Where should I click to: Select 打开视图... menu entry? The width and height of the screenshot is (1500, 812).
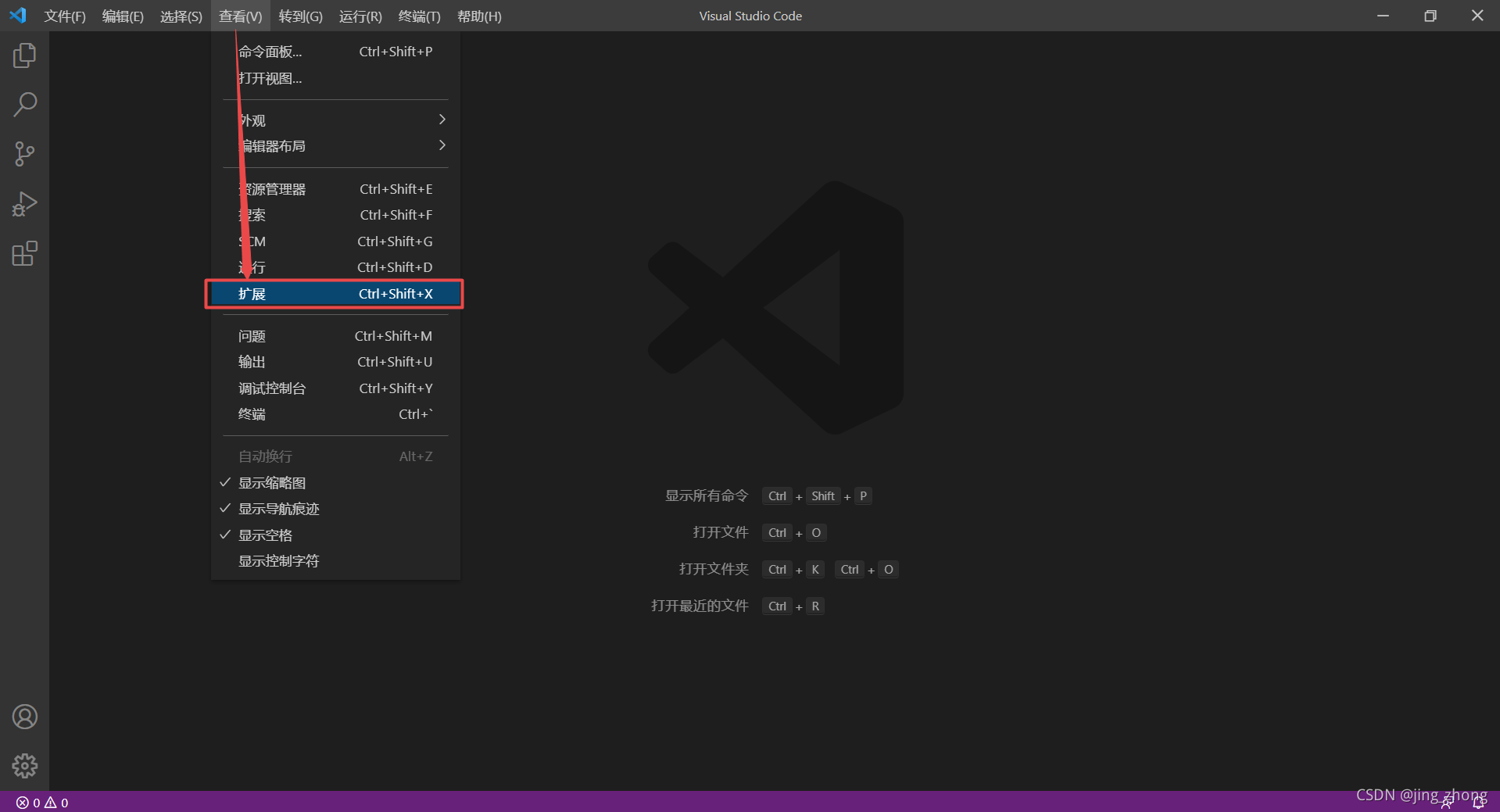(335, 78)
